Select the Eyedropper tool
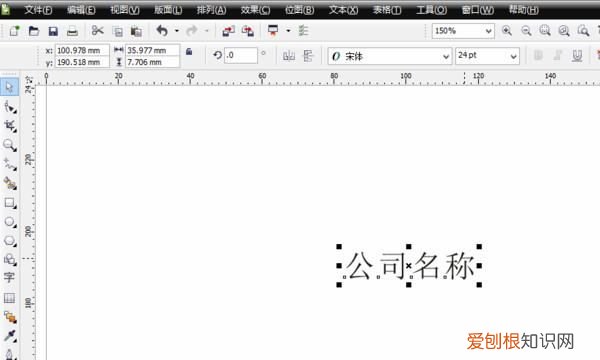600x360 pixels. click(10, 336)
